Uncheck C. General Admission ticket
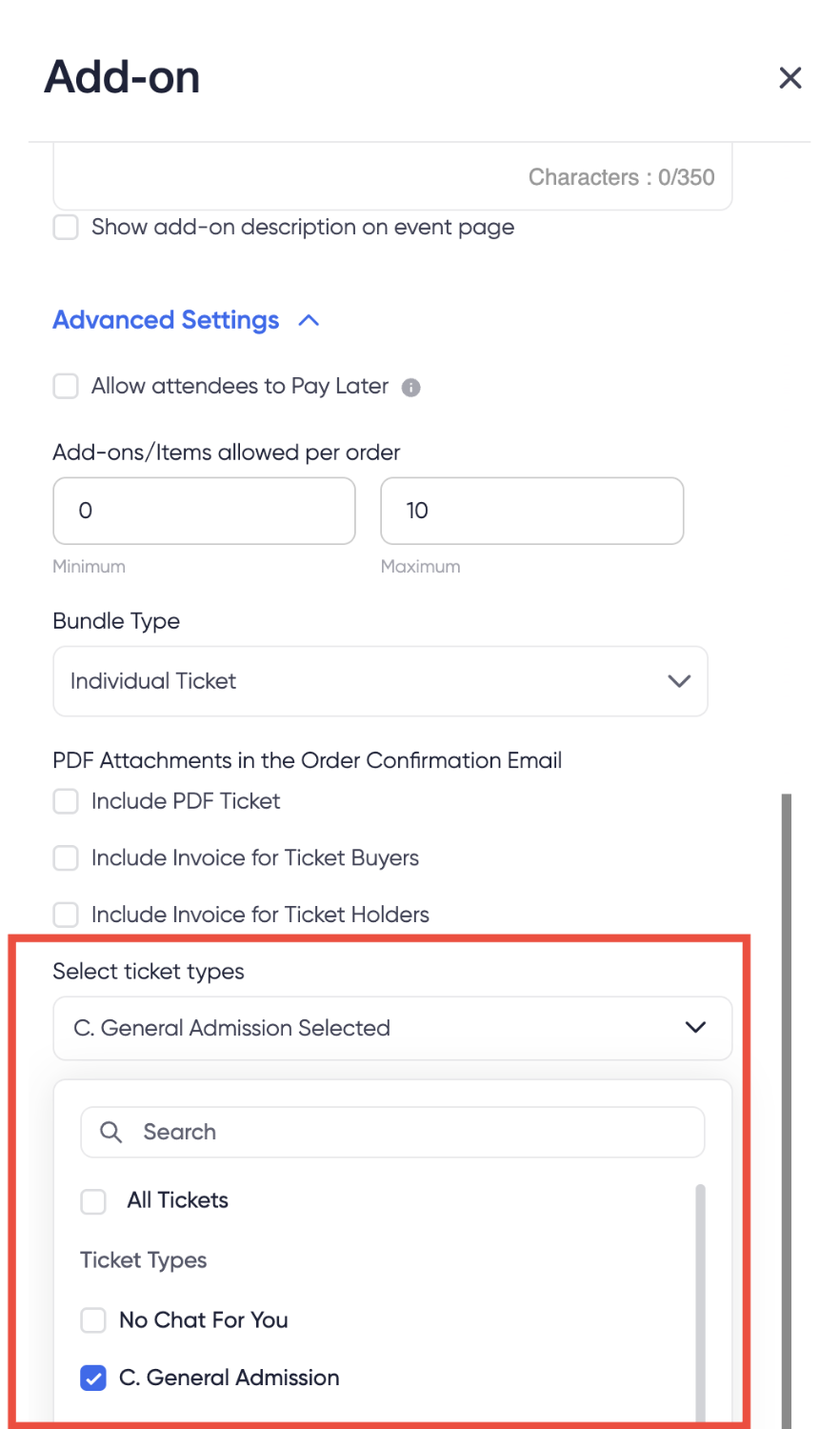840x1429 pixels. point(93,1378)
